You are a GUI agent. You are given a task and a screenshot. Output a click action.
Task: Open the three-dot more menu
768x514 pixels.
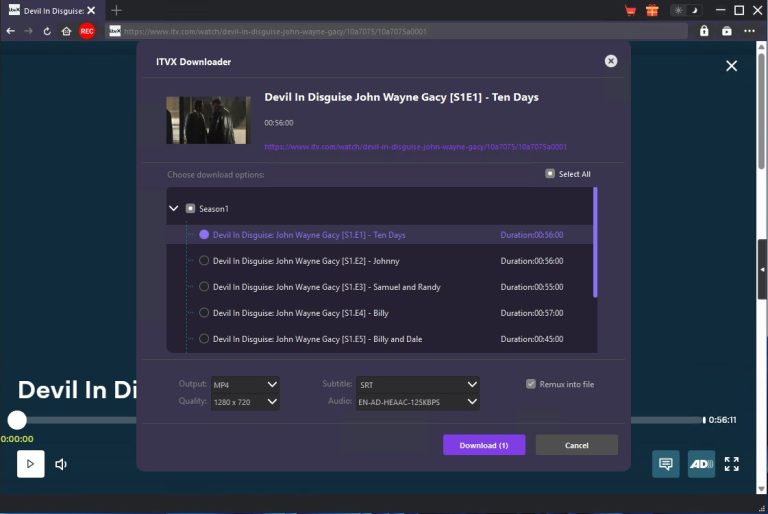coord(749,31)
